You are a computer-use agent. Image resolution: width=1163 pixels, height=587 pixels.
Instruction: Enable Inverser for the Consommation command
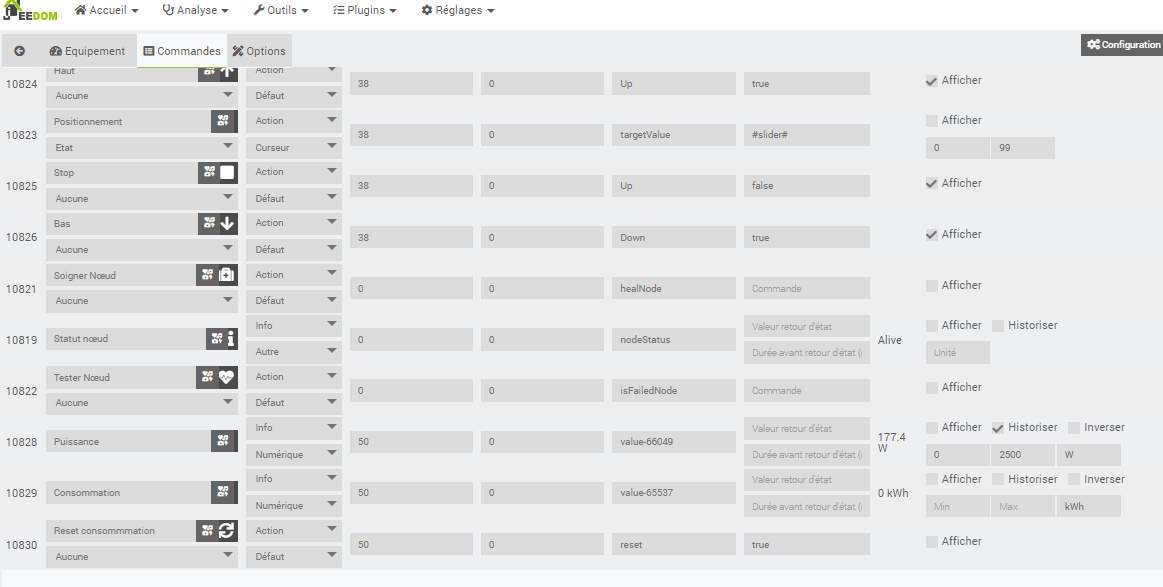pos(1074,479)
